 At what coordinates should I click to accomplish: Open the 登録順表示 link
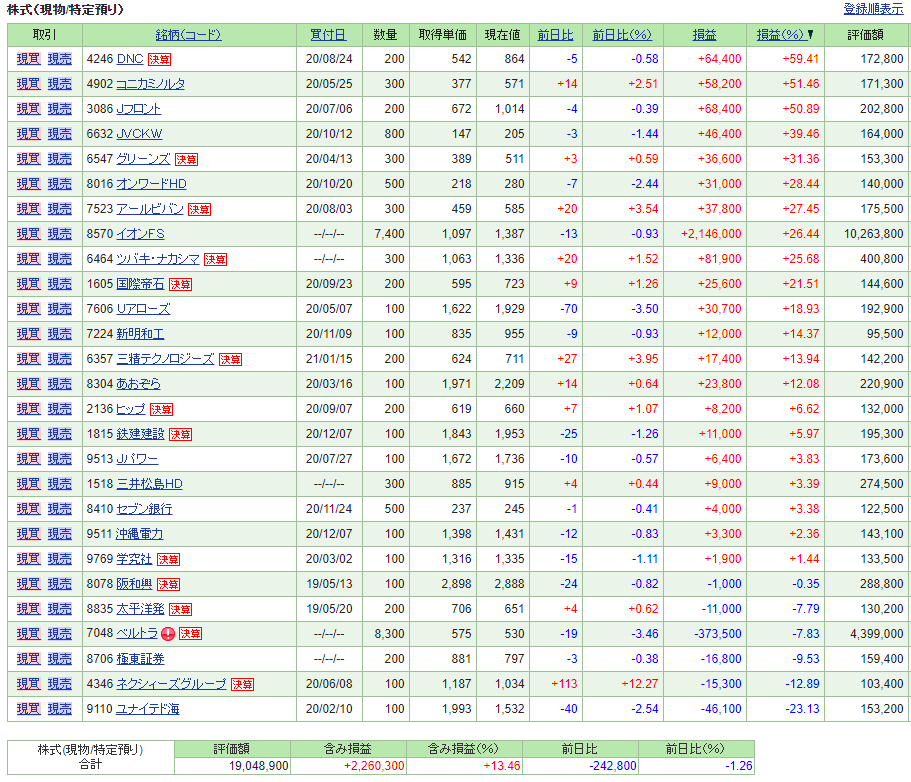[x=873, y=9]
